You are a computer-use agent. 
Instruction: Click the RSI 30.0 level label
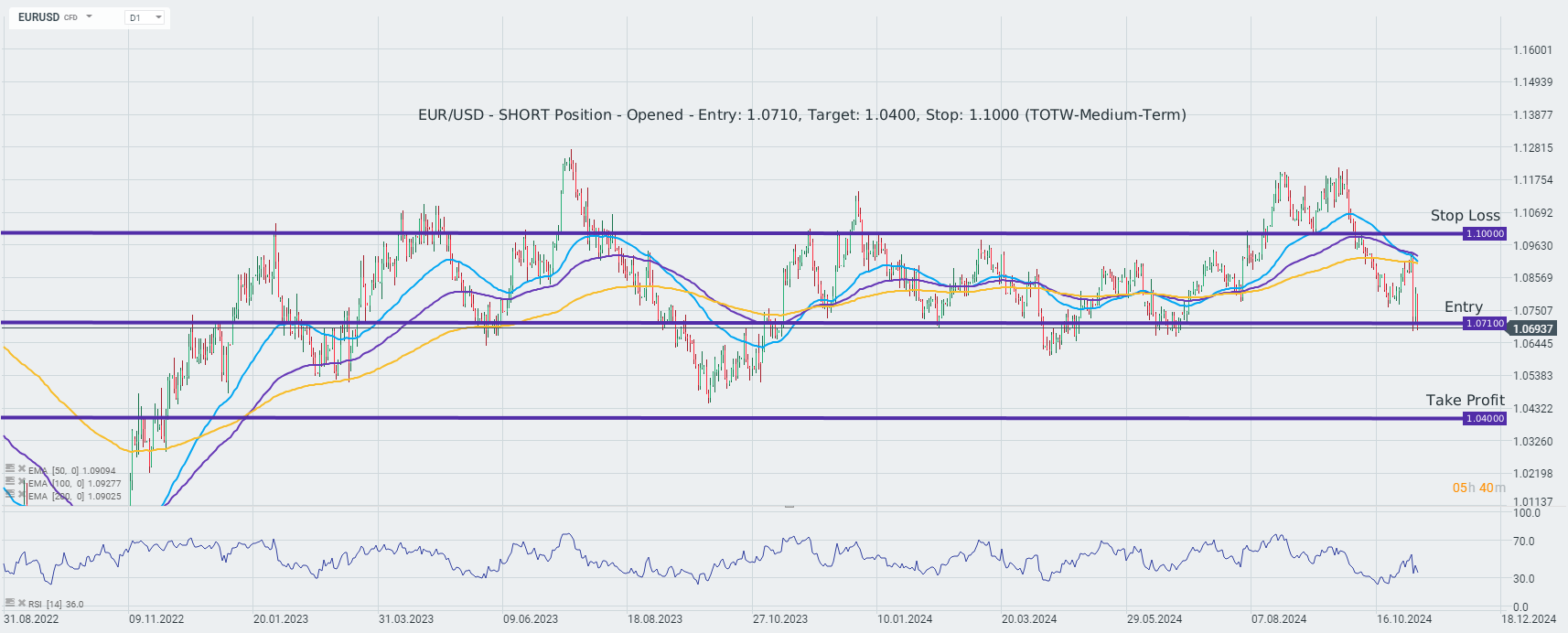[x=1523, y=578]
